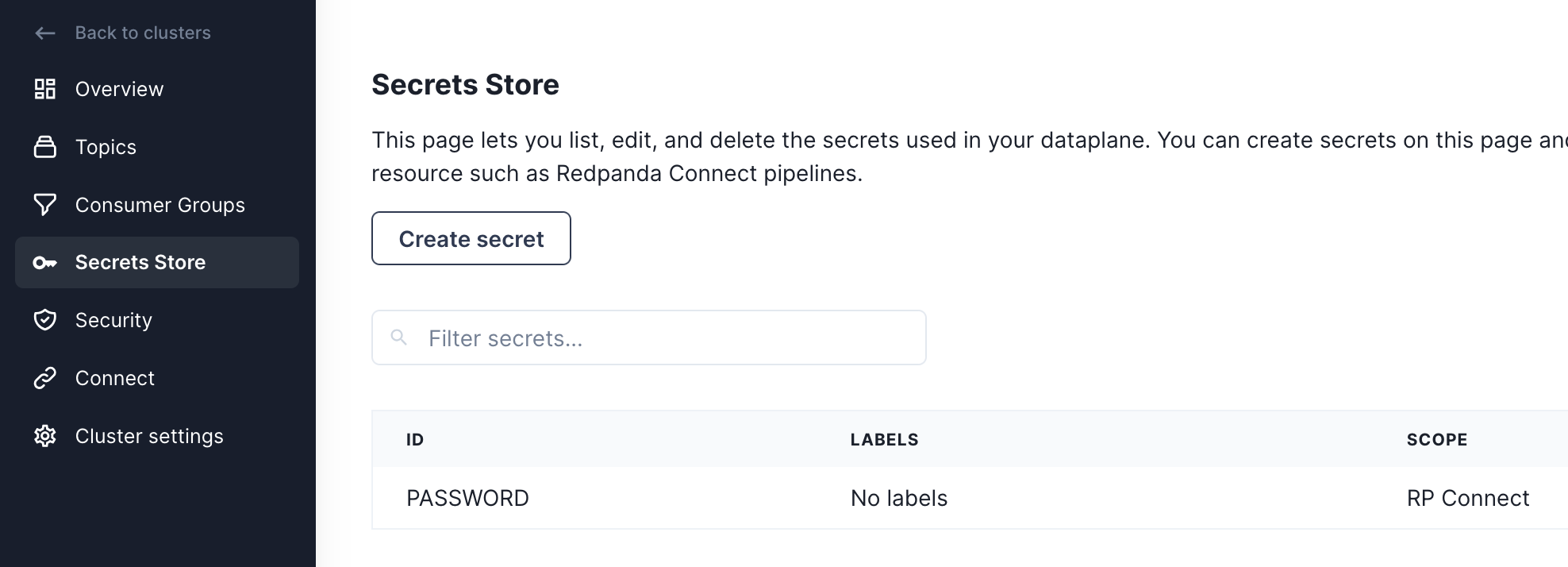Sort by the ID column header
This screenshot has height=567, width=1568.
415,440
